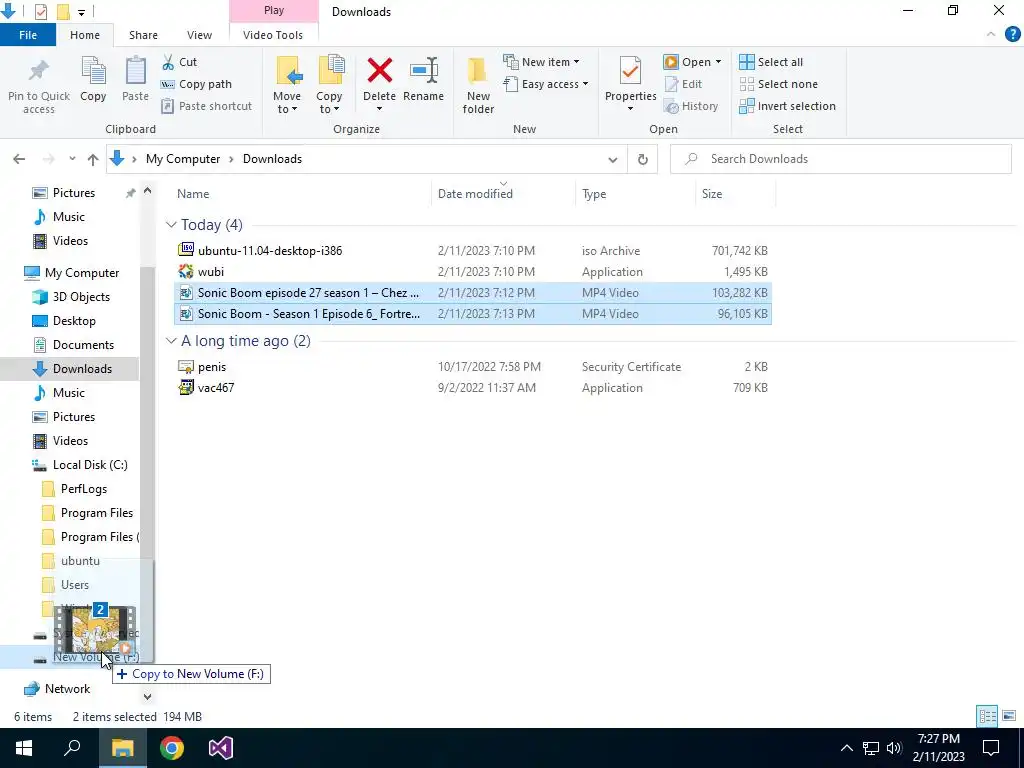Open Recent locations dropdown arrow
Viewport: 1024px width, 768px height.
(x=72, y=159)
